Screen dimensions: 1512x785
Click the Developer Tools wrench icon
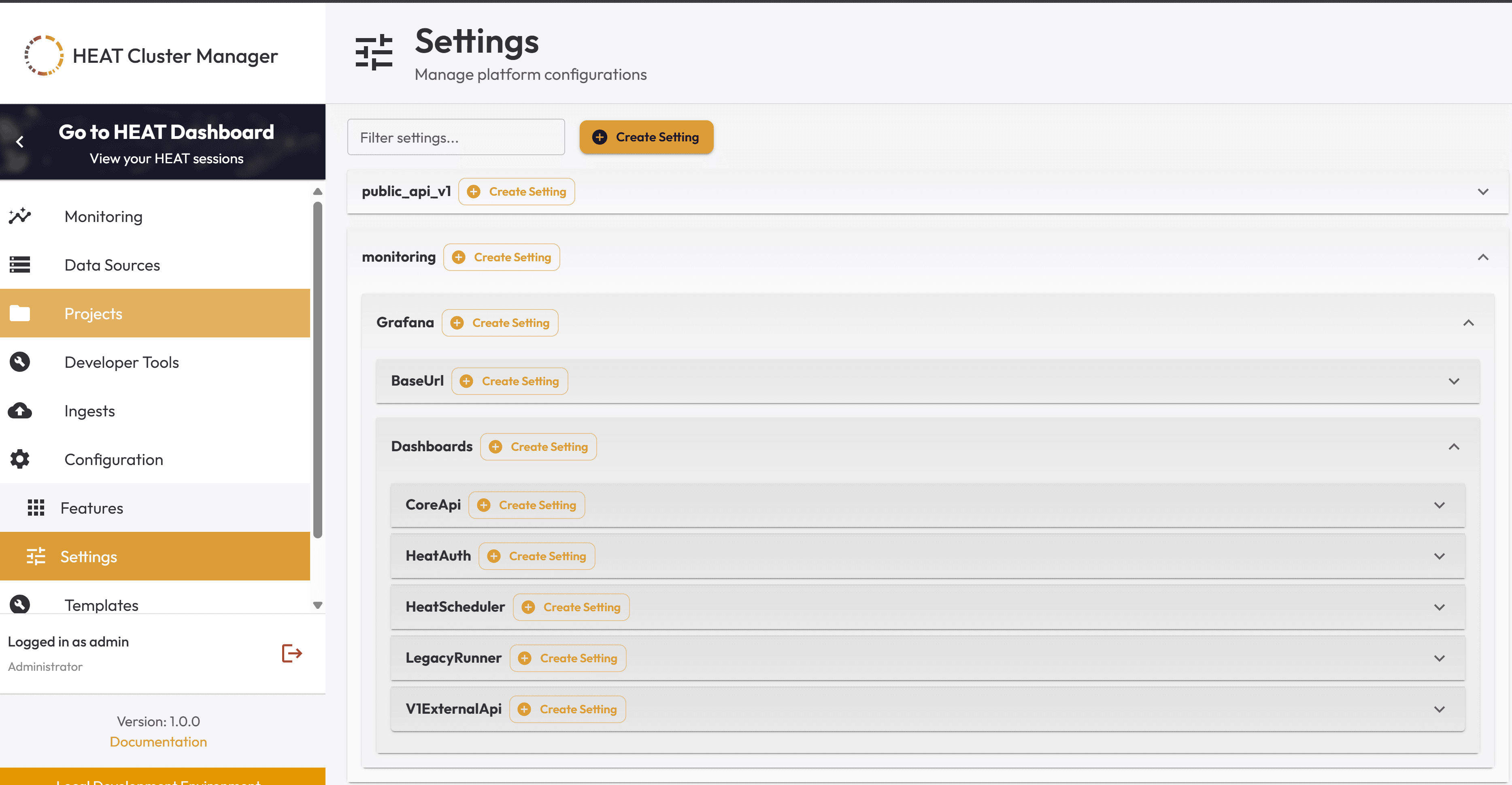point(19,362)
